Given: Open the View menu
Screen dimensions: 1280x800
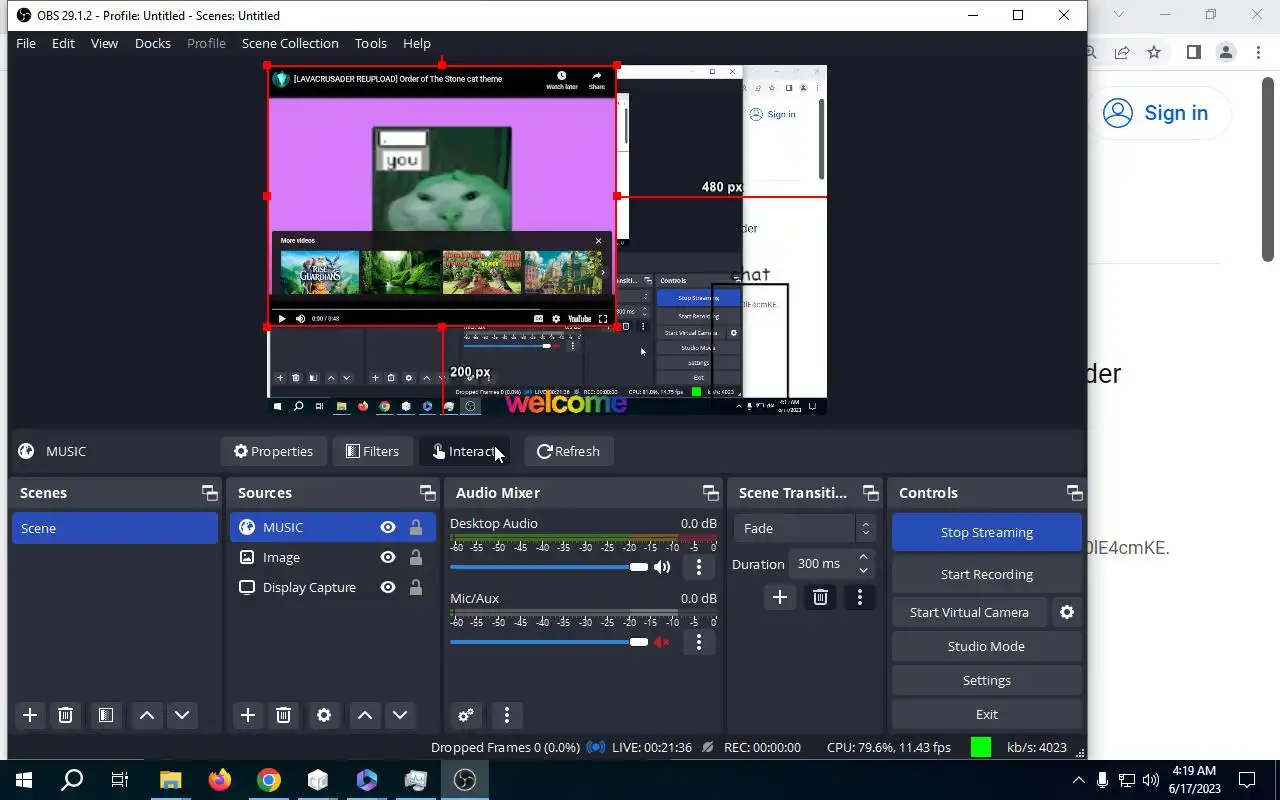Looking at the screenshot, I should (x=104, y=43).
